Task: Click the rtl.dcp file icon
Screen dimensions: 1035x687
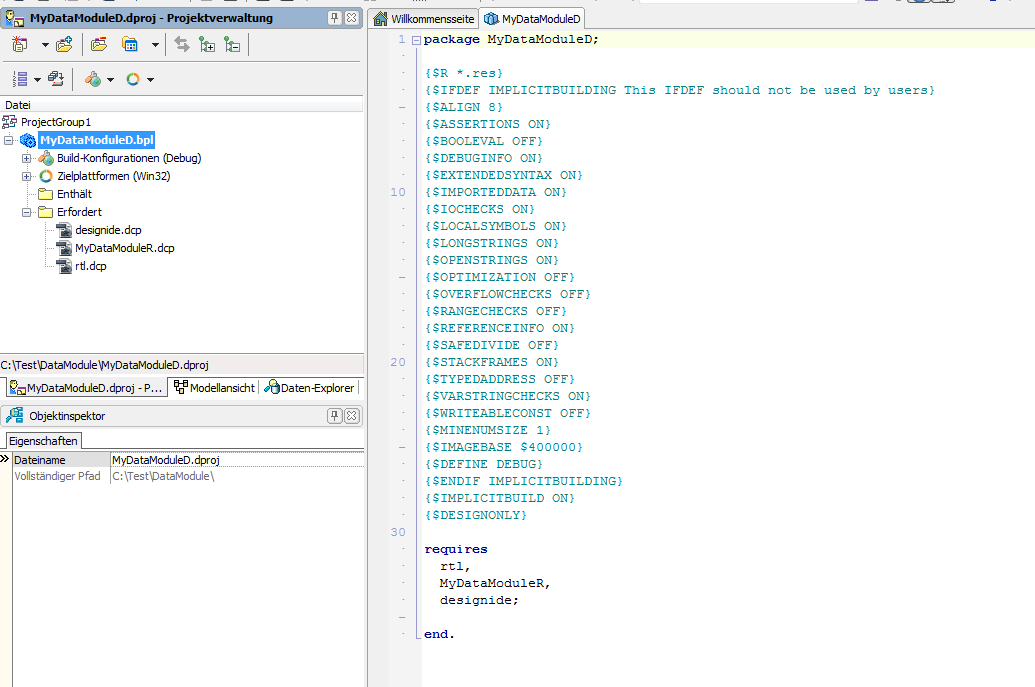Action: click(x=64, y=266)
